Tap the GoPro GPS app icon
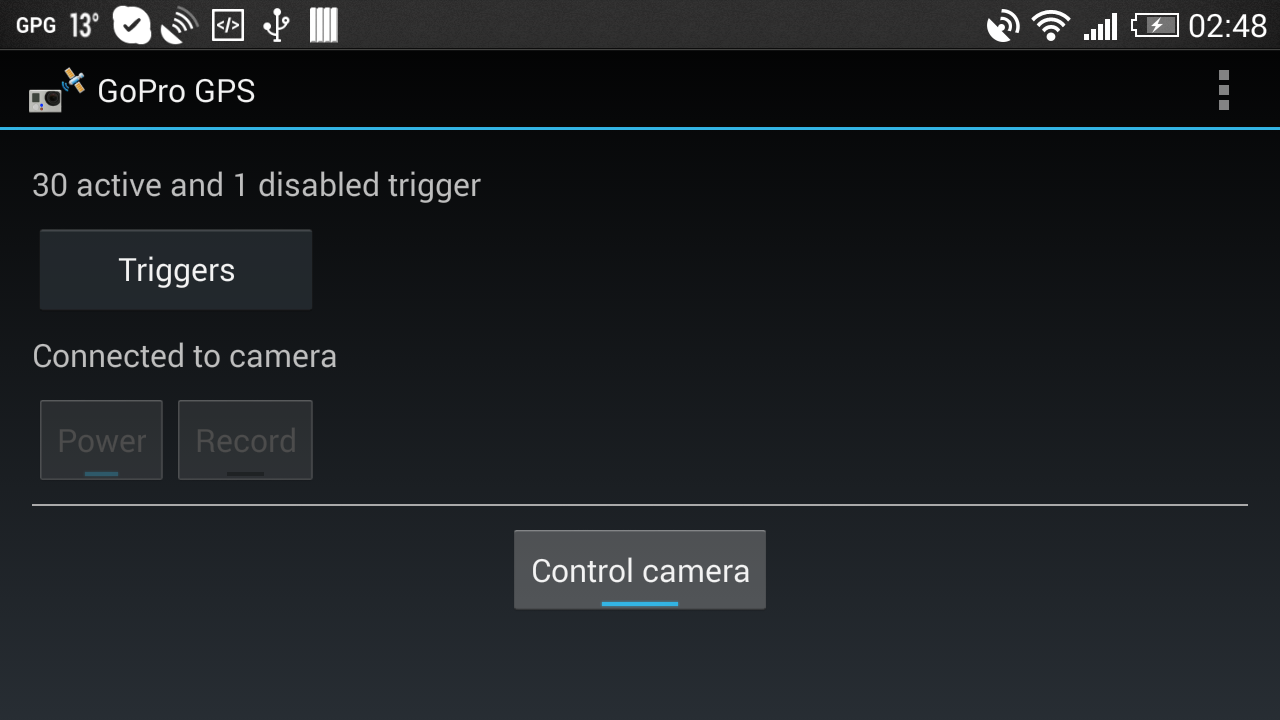 point(57,90)
